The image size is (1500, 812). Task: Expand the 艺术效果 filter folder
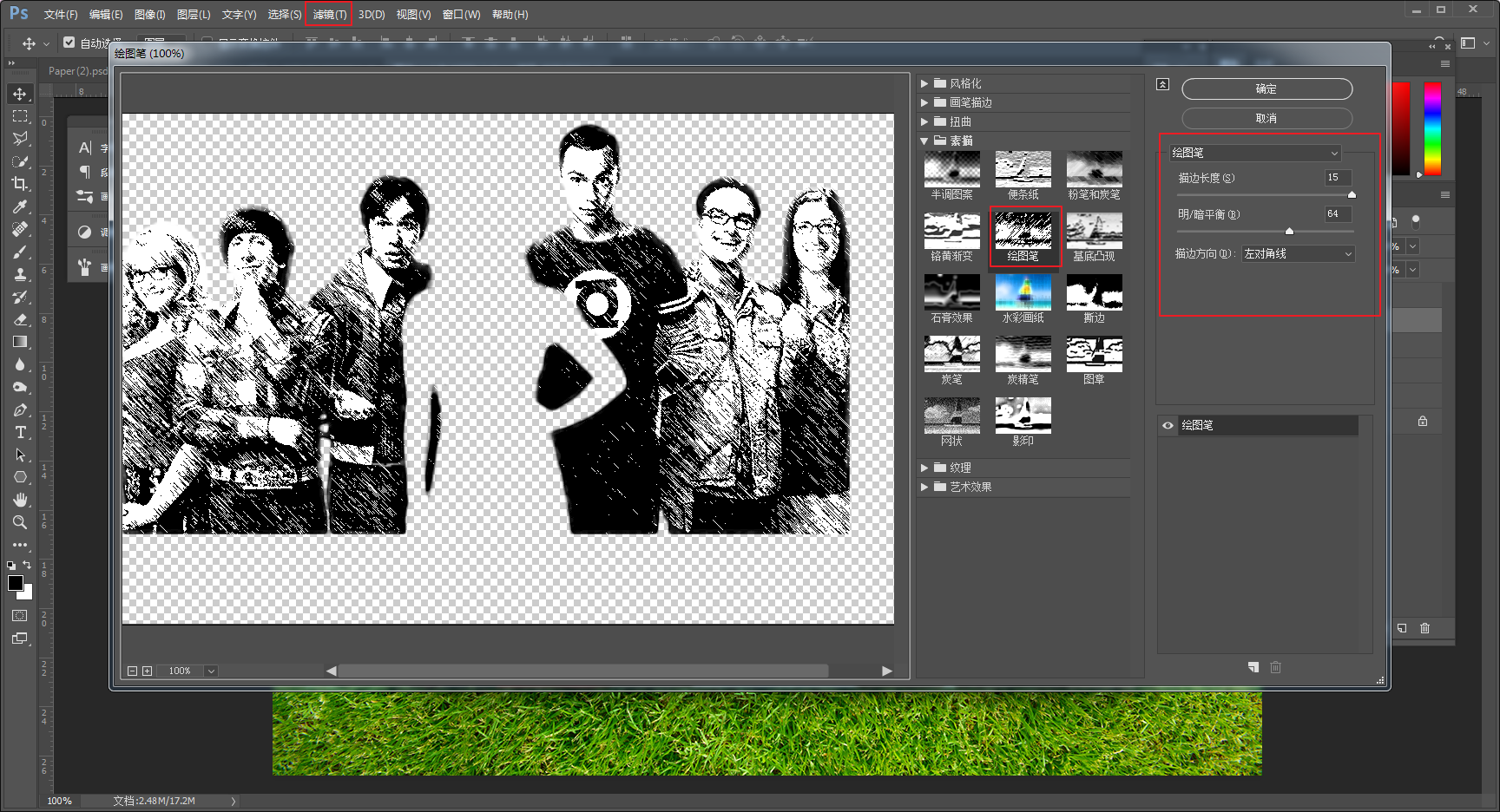point(924,487)
